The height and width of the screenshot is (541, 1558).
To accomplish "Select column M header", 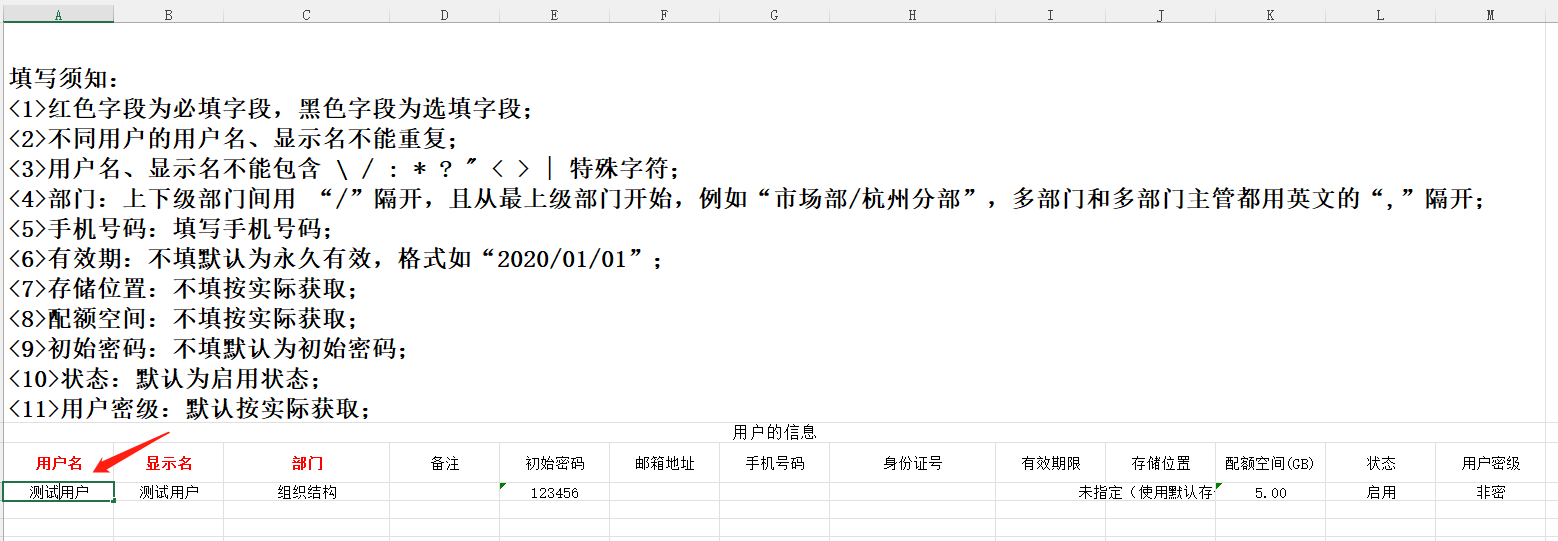I will [1490, 14].
